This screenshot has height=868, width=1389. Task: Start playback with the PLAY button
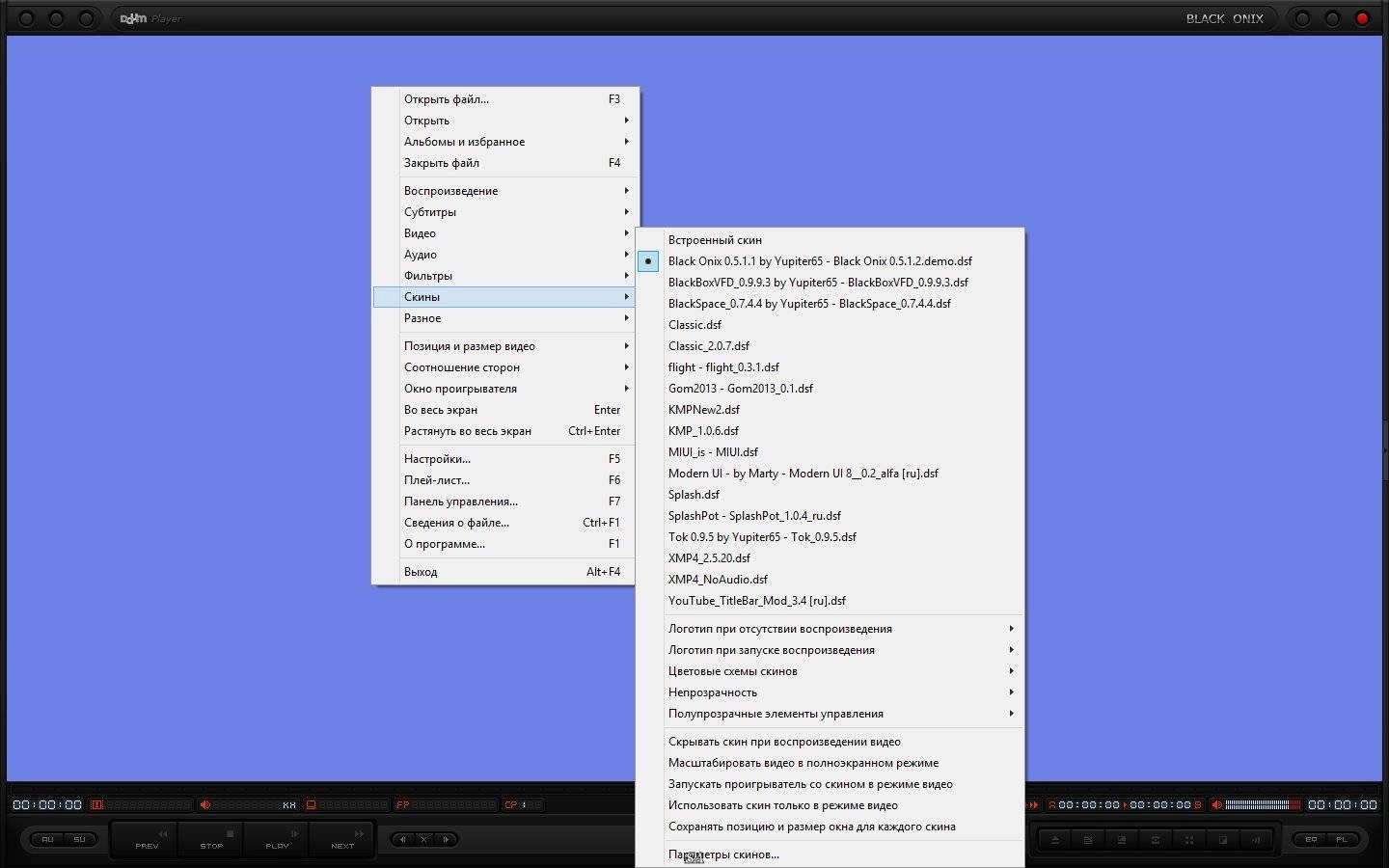(x=277, y=839)
